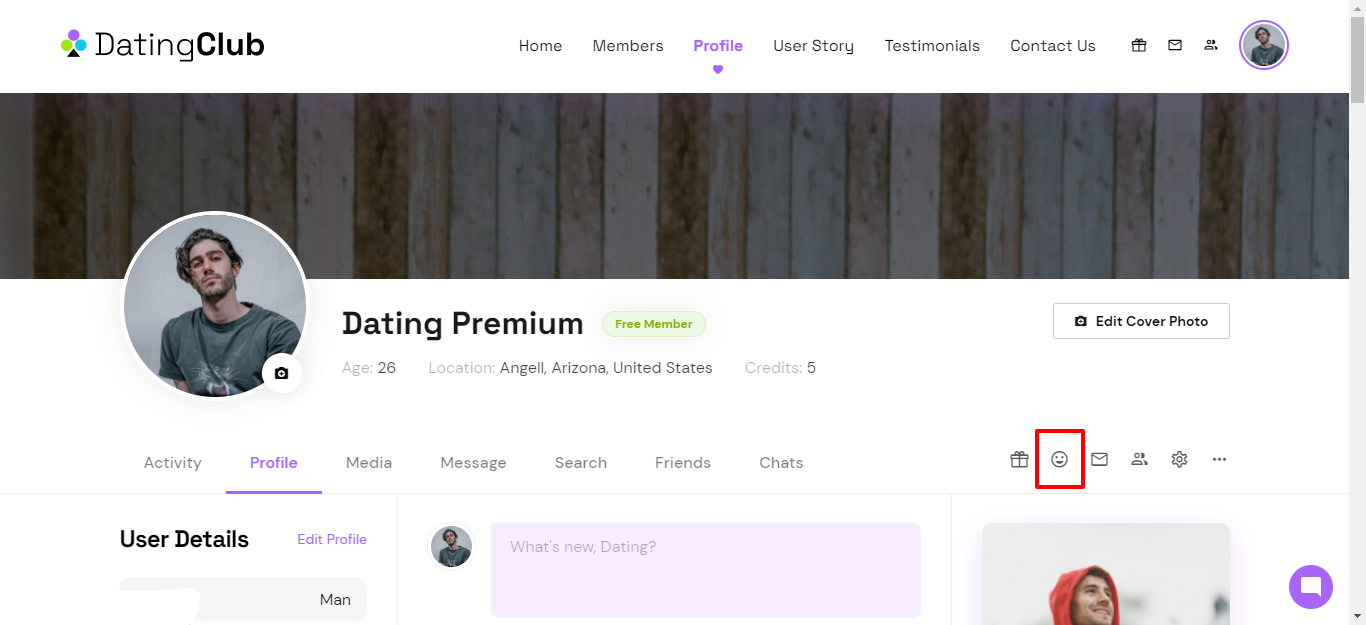Switch to the Activity tab
The width and height of the screenshot is (1366, 625).
(173, 463)
